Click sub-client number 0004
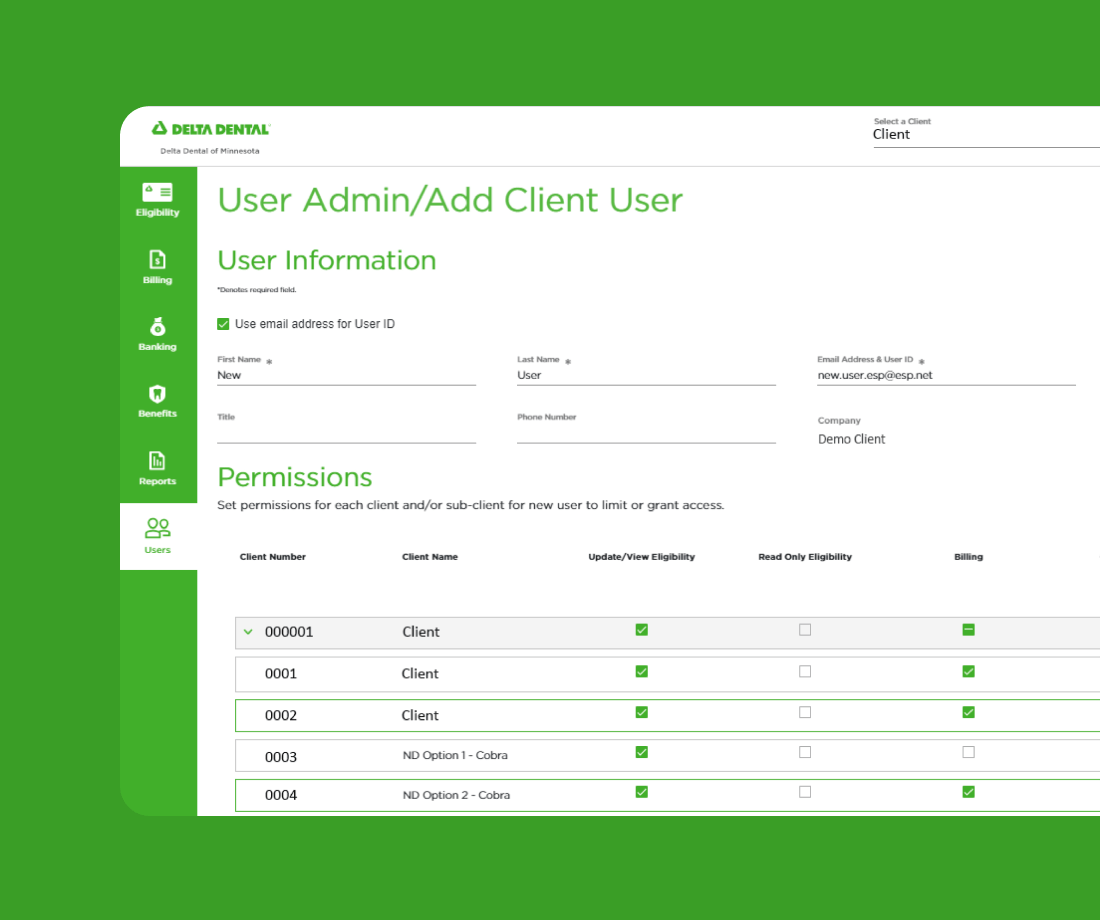The width and height of the screenshot is (1100, 920). pyautogui.click(x=281, y=795)
